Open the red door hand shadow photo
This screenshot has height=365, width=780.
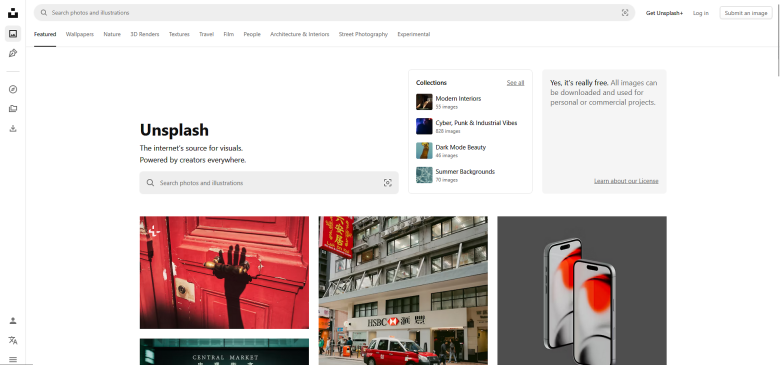click(x=224, y=273)
